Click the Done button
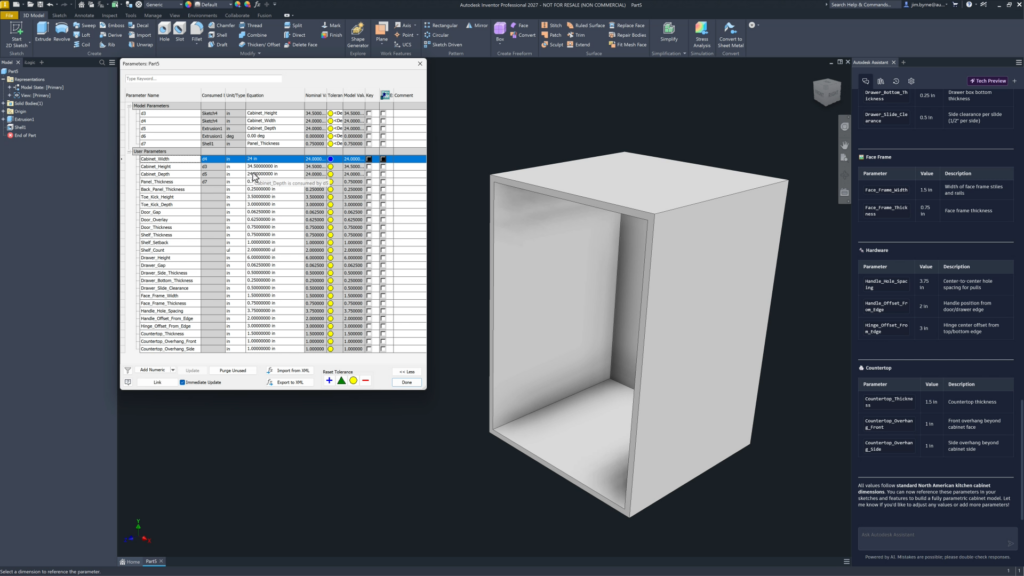 (407, 382)
